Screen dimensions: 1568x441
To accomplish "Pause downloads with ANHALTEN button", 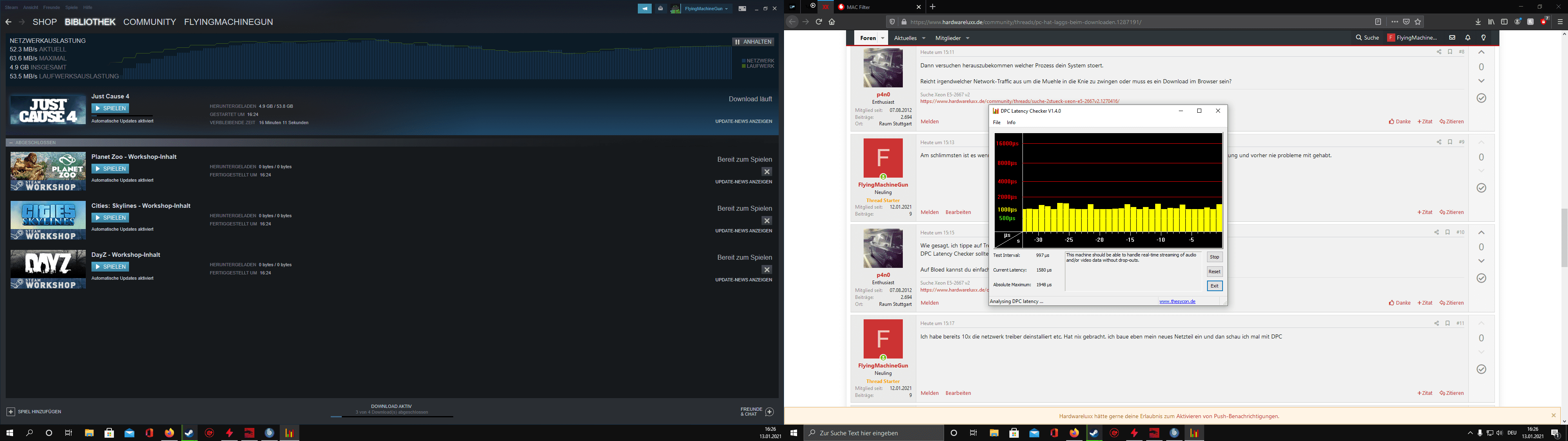I will pos(753,42).
